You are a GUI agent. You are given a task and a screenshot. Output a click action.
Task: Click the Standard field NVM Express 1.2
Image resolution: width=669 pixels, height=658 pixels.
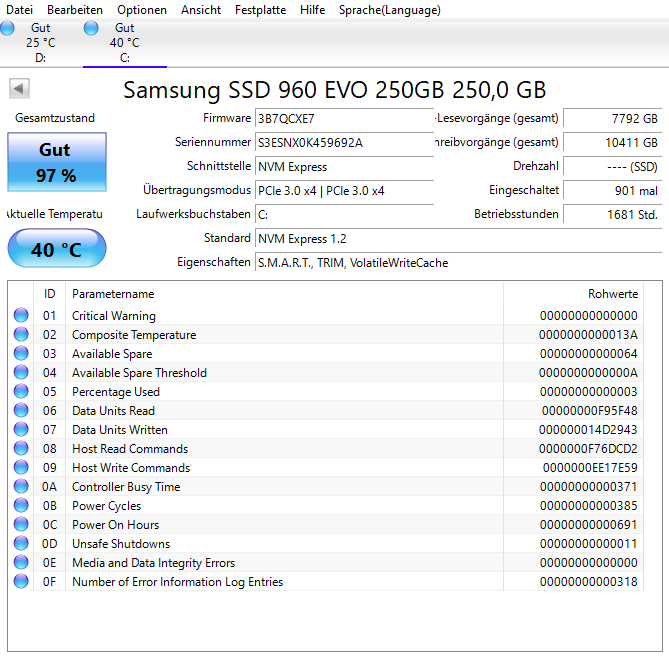pos(459,239)
